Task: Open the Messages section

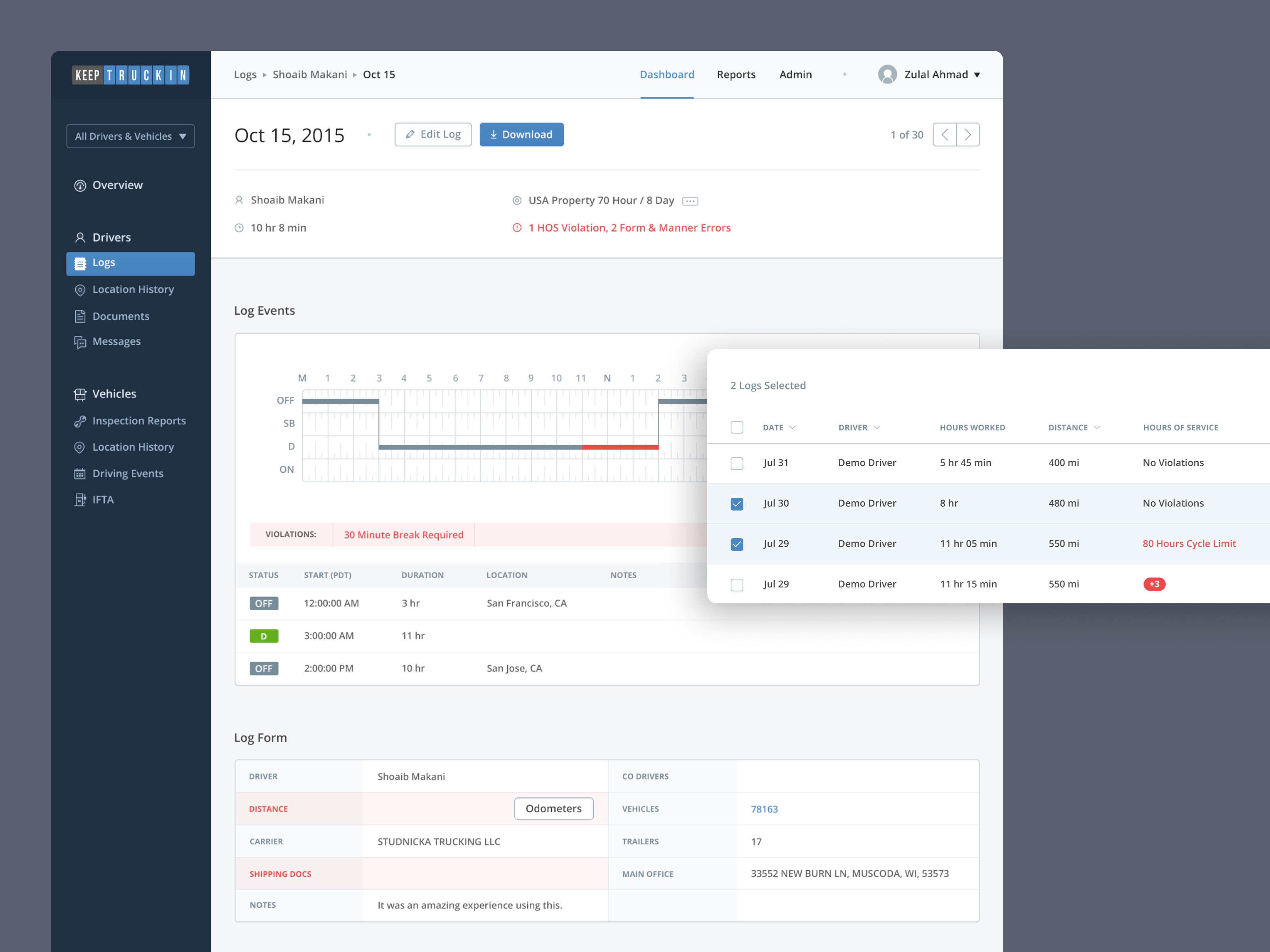Action: pyautogui.click(x=117, y=341)
